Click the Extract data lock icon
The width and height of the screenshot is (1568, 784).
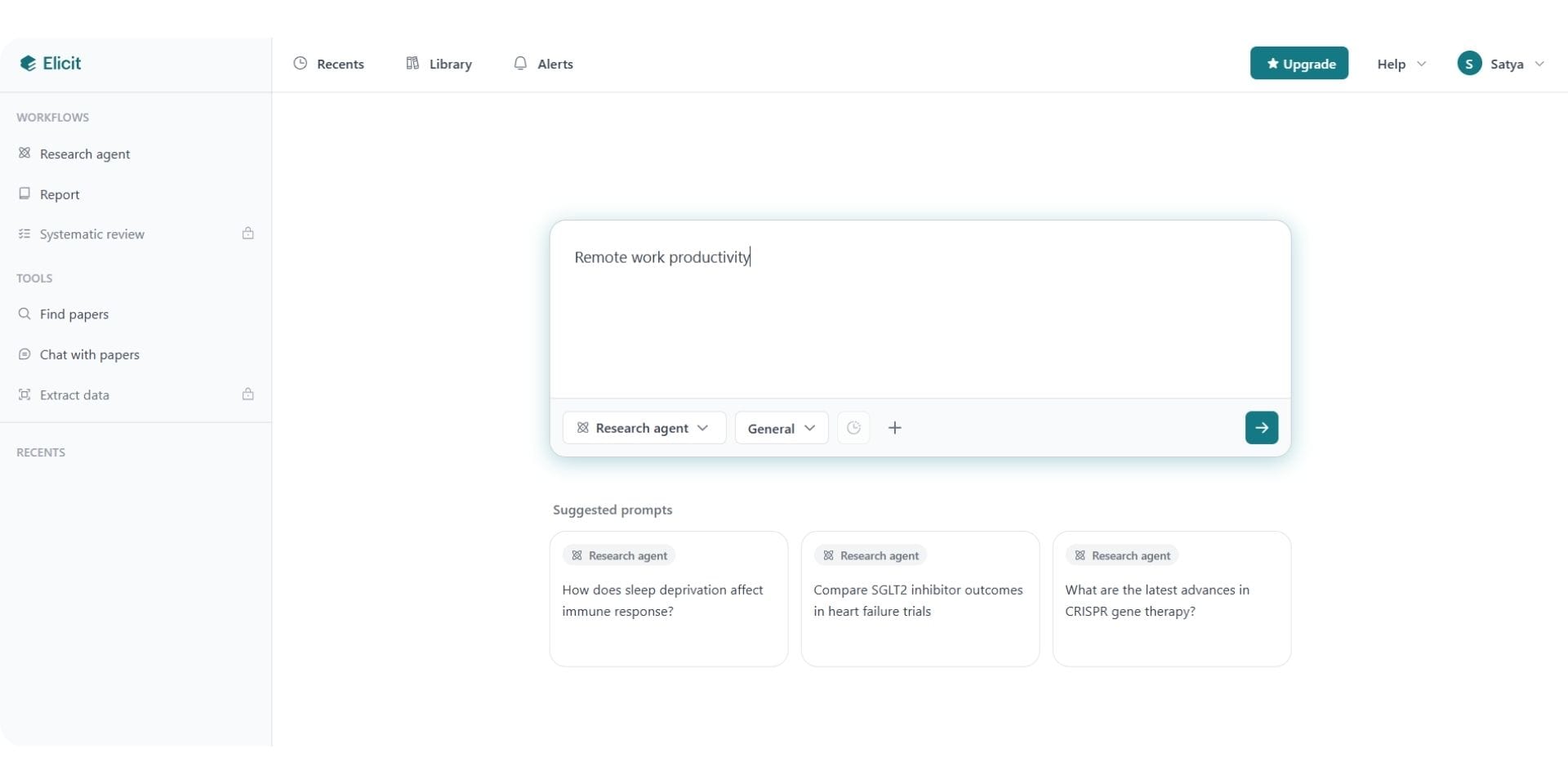click(247, 394)
